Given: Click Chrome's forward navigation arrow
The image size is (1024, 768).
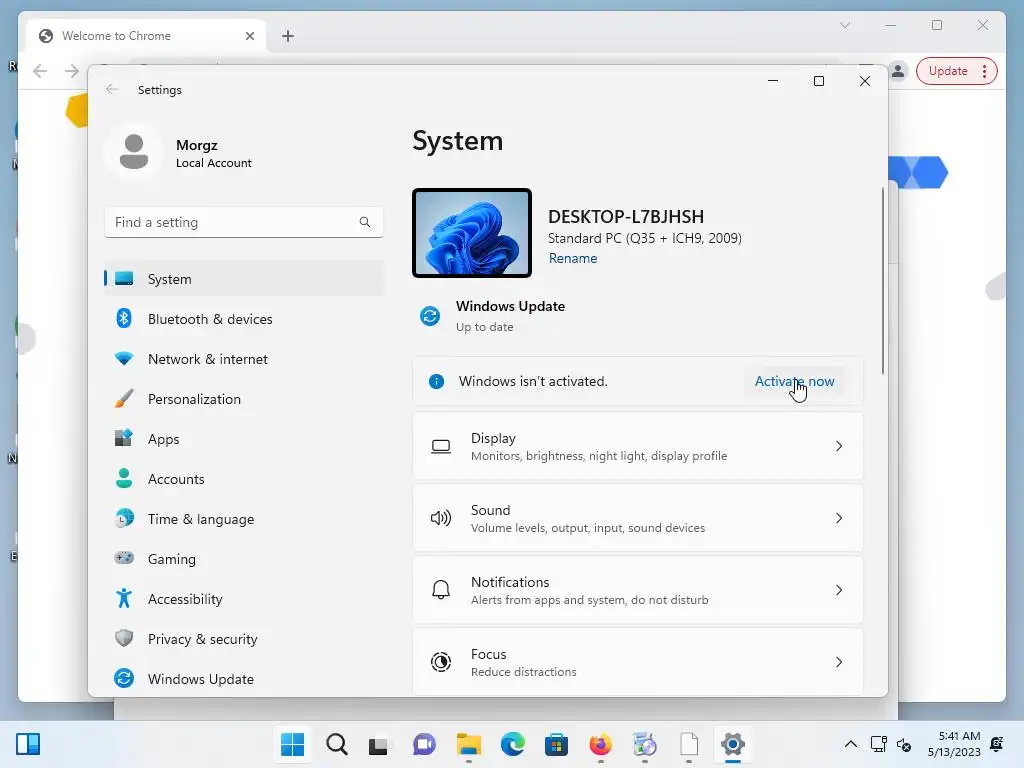Looking at the screenshot, I should pyautogui.click(x=71, y=71).
